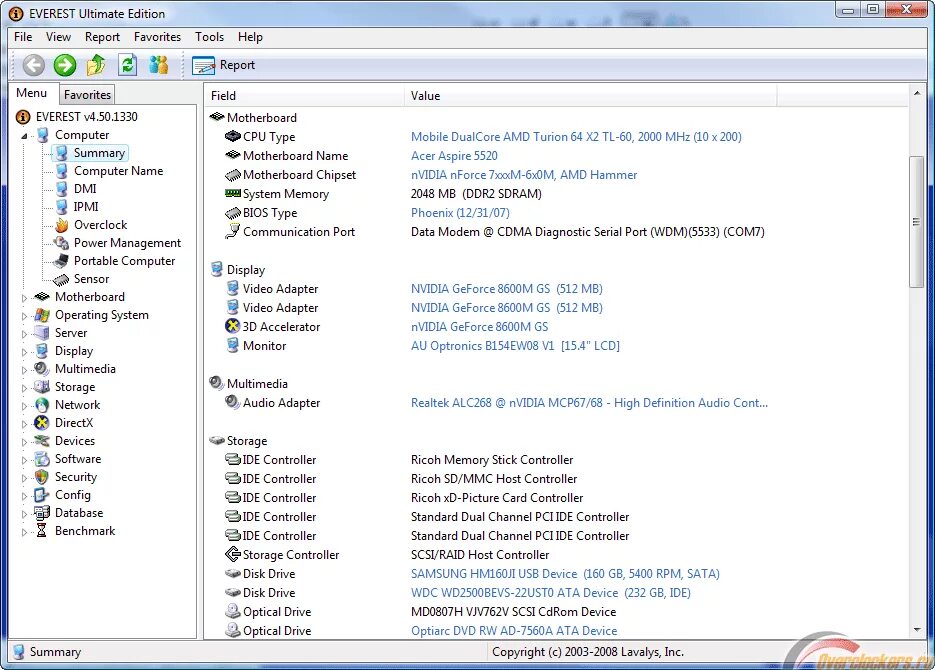This screenshot has width=935, height=670.
Task: Open the Acer Aspire 5520 link
Action: click(454, 156)
